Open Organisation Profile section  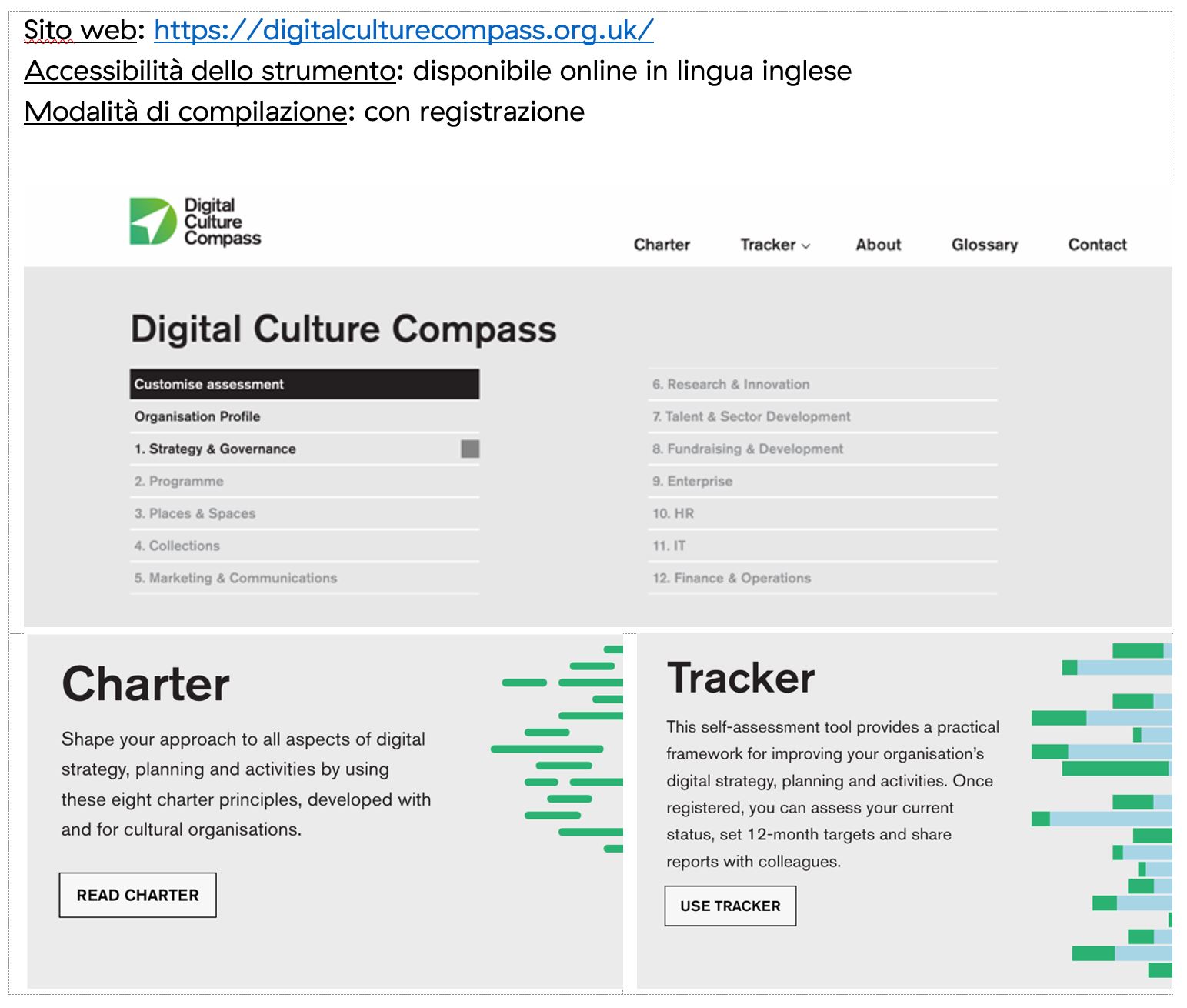[x=305, y=416]
